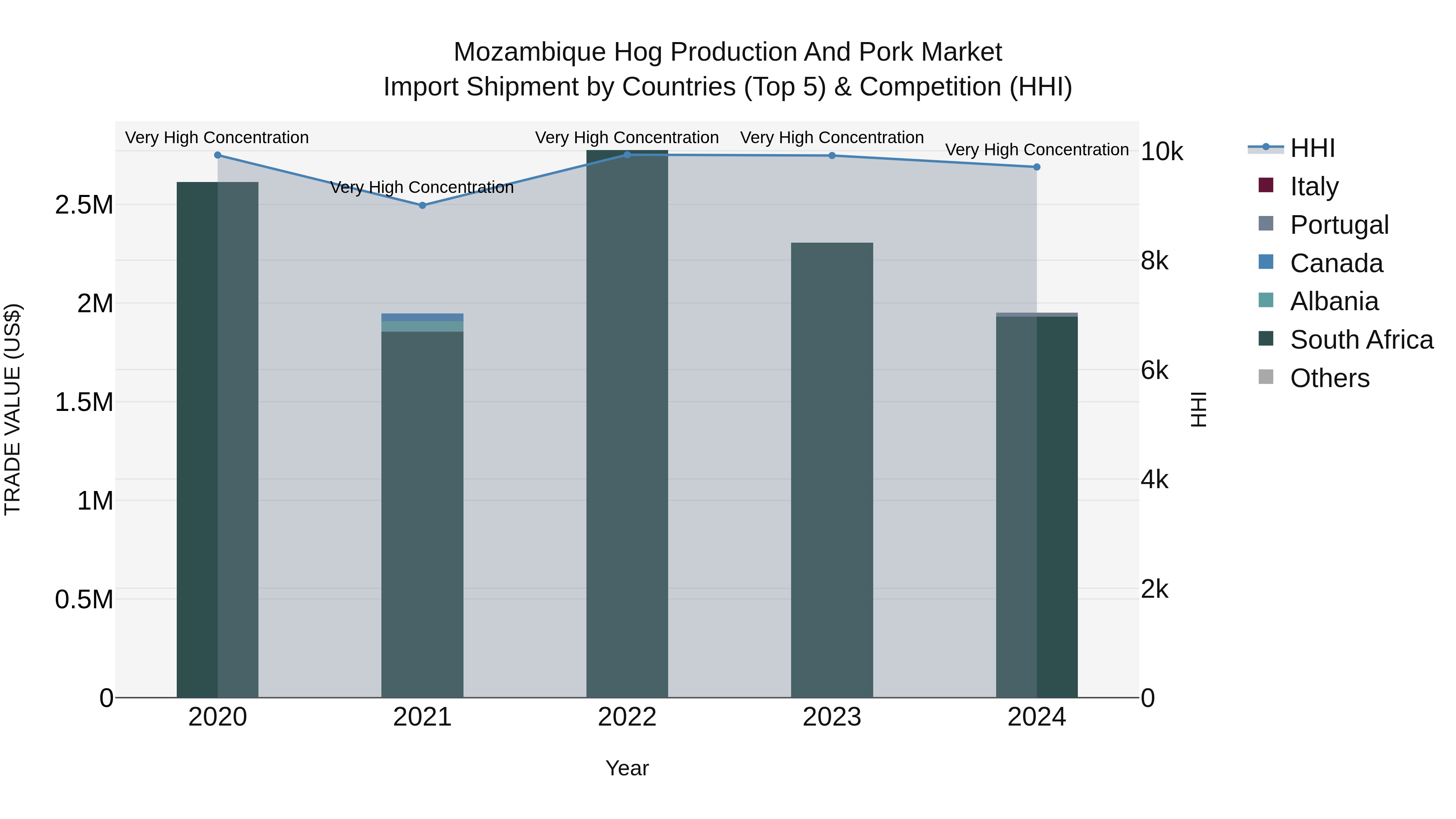
Task: Click the 10k HHI axis tick label
Action: pos(1162,152)
